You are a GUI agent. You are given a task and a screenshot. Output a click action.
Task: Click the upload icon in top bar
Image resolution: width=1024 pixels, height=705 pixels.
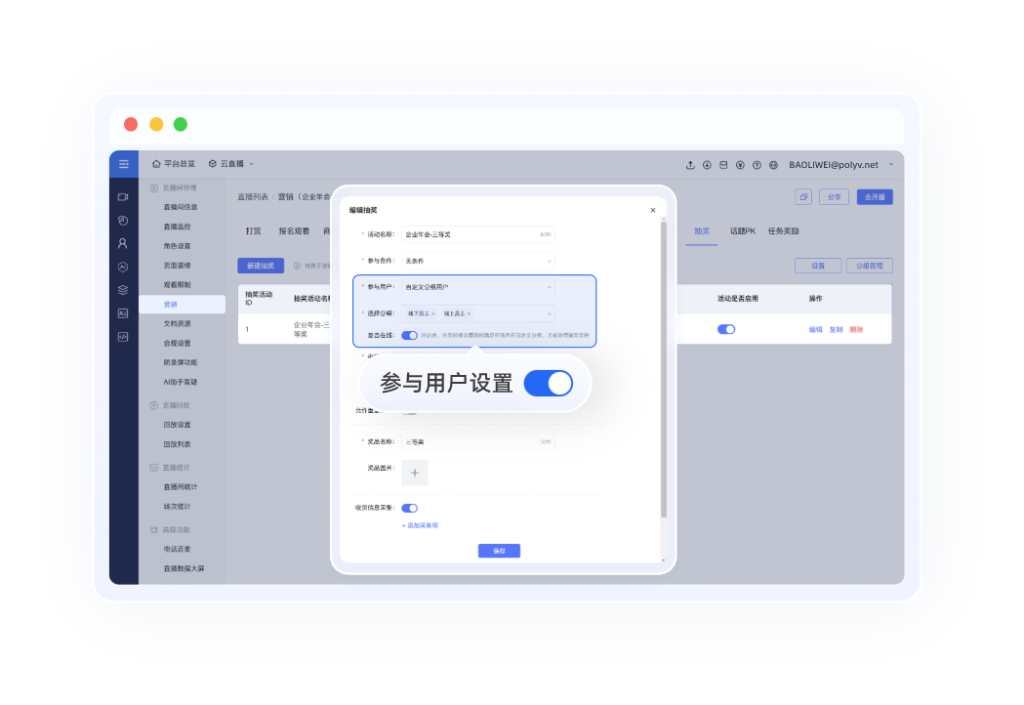pos(690,165)
